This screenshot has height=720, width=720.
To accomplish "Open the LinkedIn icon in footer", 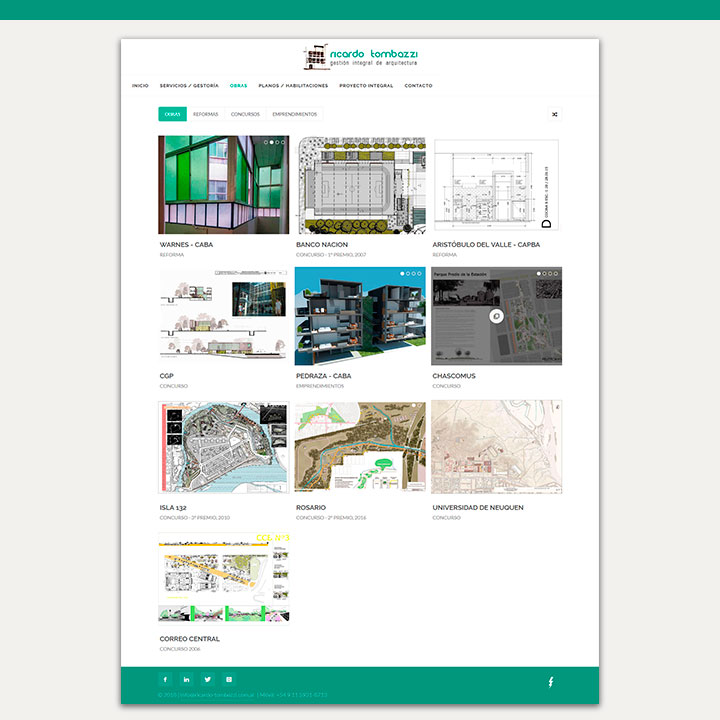I will (187, 679).
